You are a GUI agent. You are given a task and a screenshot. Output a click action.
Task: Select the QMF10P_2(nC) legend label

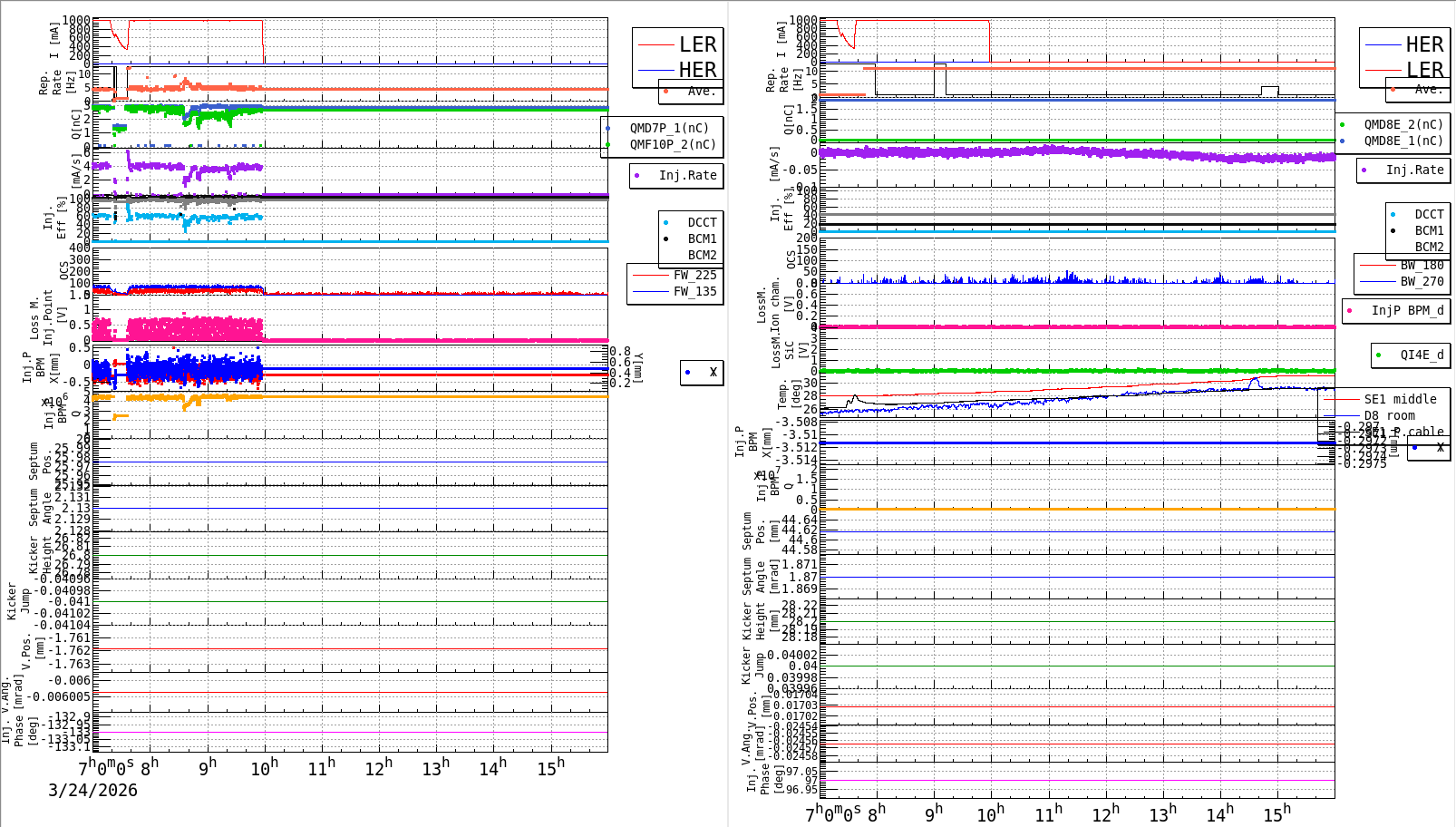[673, 144]
